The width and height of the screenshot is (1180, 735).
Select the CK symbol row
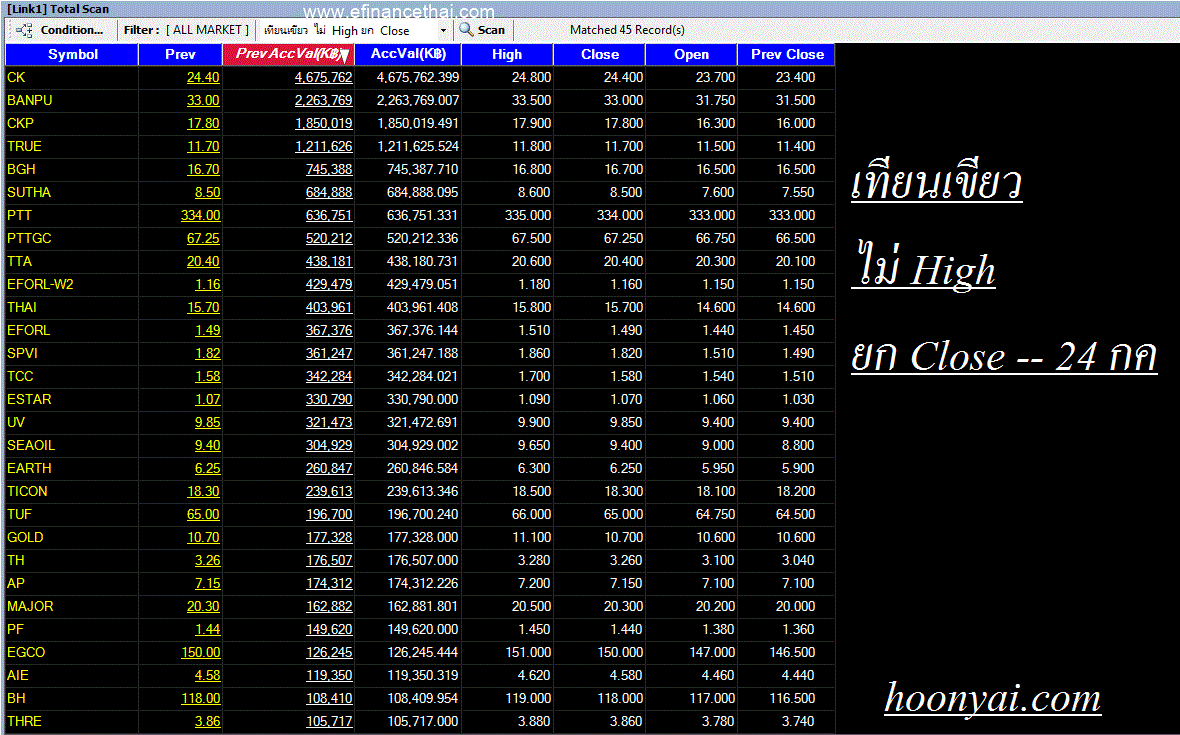coord(420,77)
